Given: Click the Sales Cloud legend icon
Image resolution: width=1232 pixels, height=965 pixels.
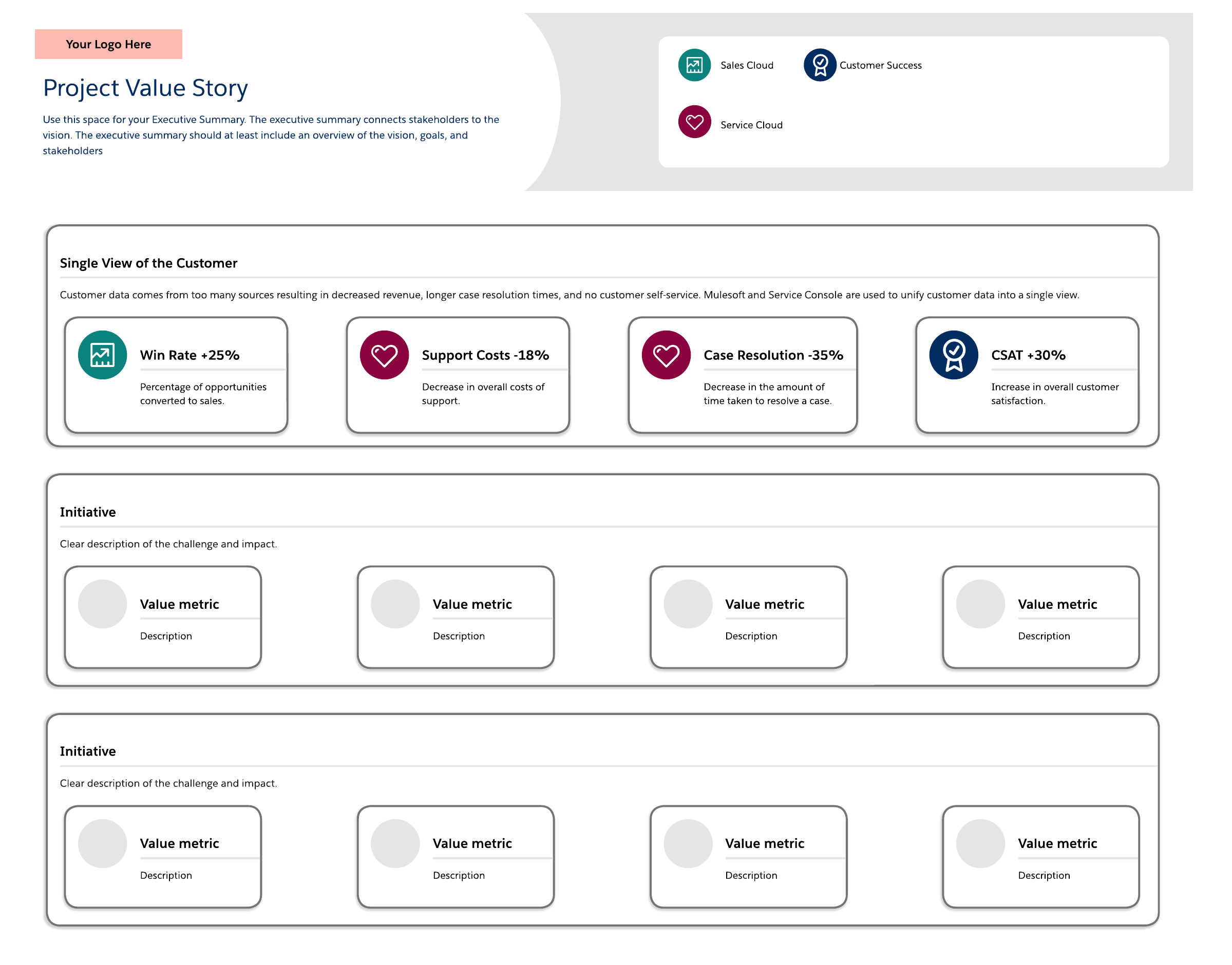Looking at the screenshot, I should pos(694,65).
